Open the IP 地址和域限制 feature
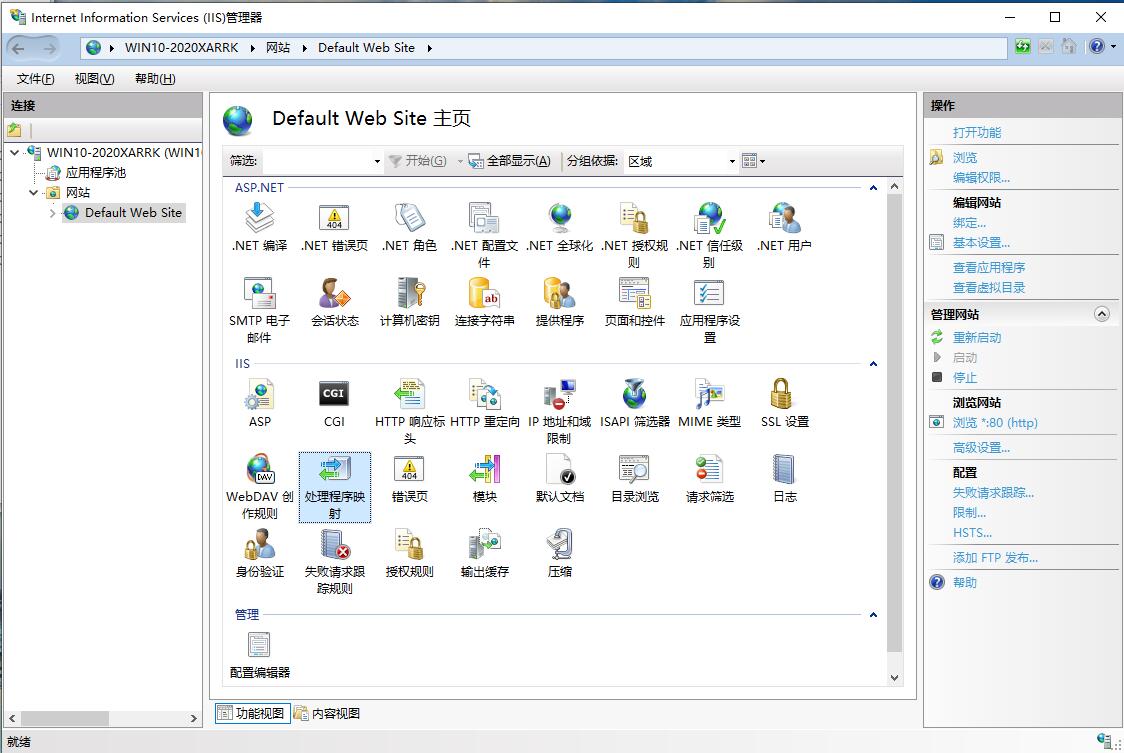 (x=559, y=412)
